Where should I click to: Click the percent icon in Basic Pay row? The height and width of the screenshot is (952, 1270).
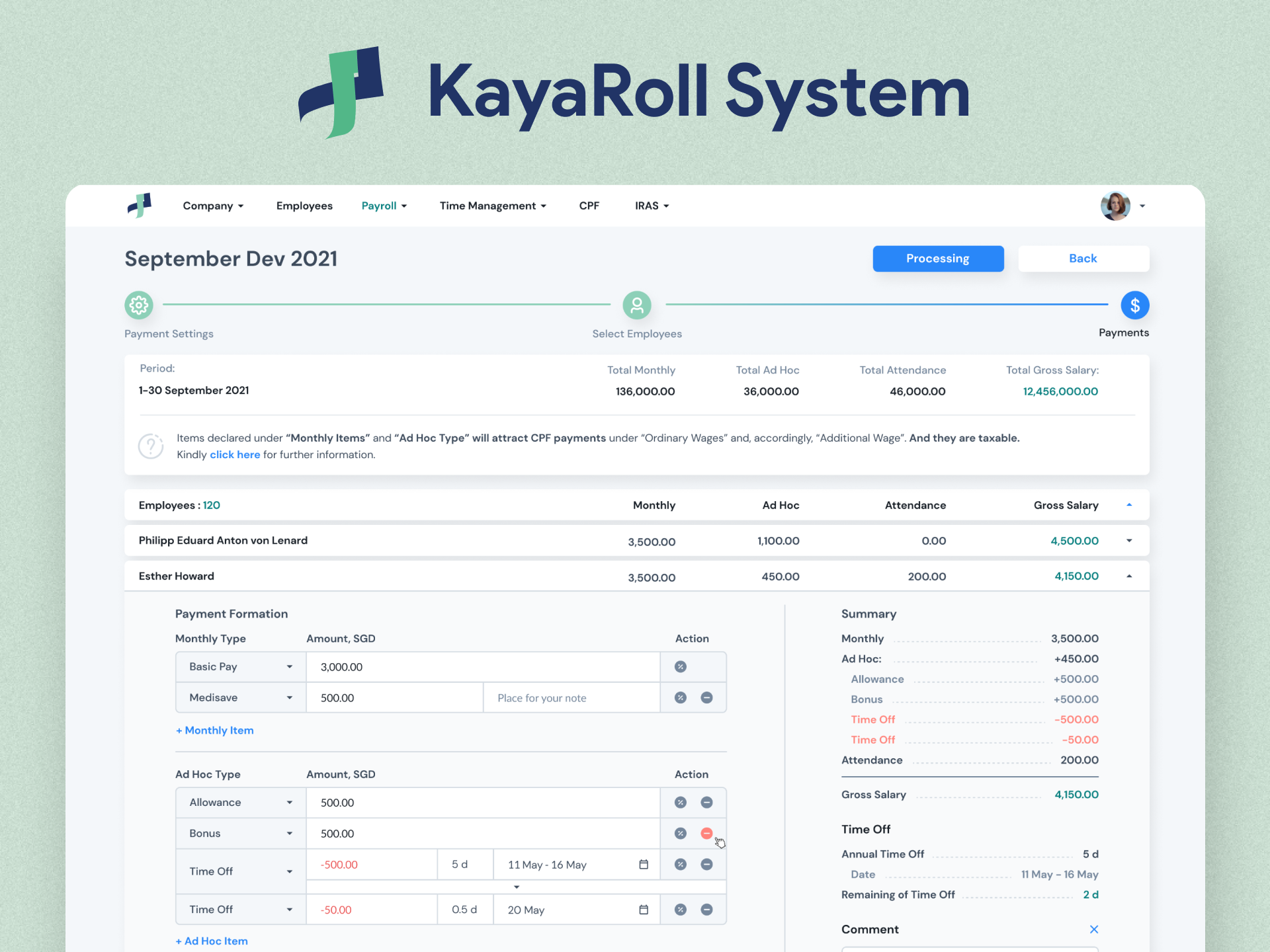[x=680, y=666]
